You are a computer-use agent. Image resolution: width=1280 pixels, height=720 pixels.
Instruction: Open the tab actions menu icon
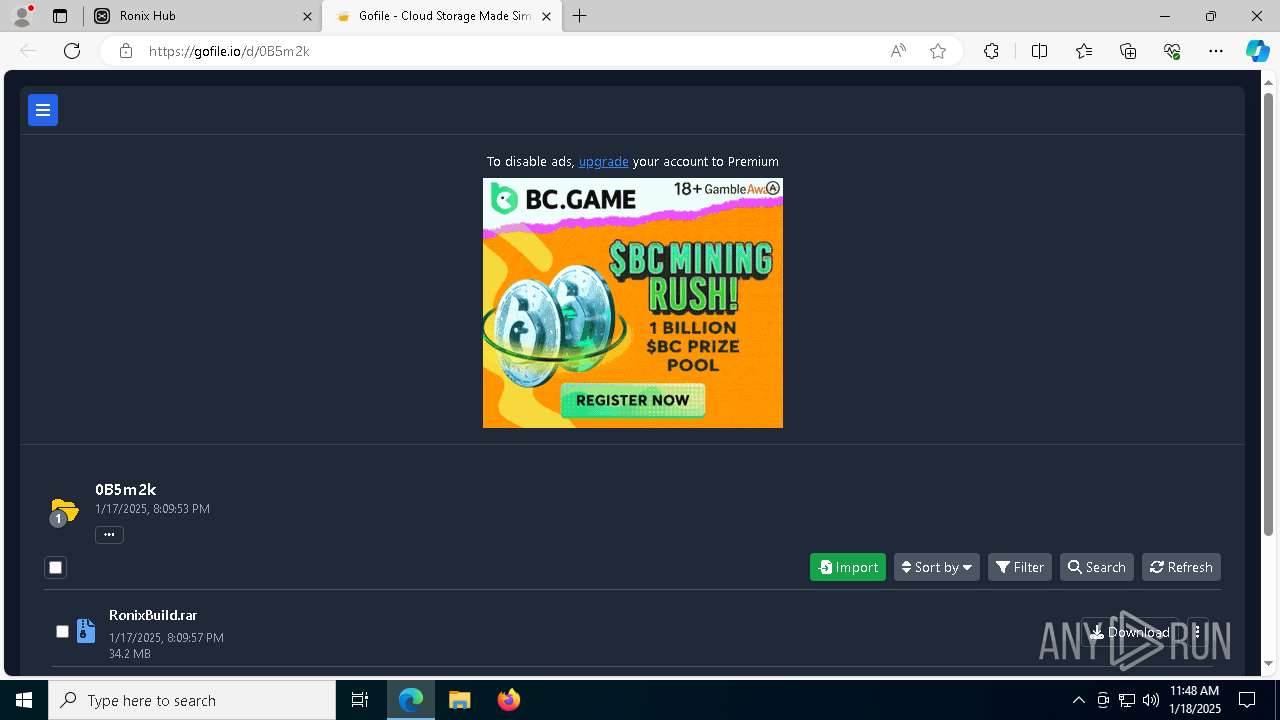[60, 16]
